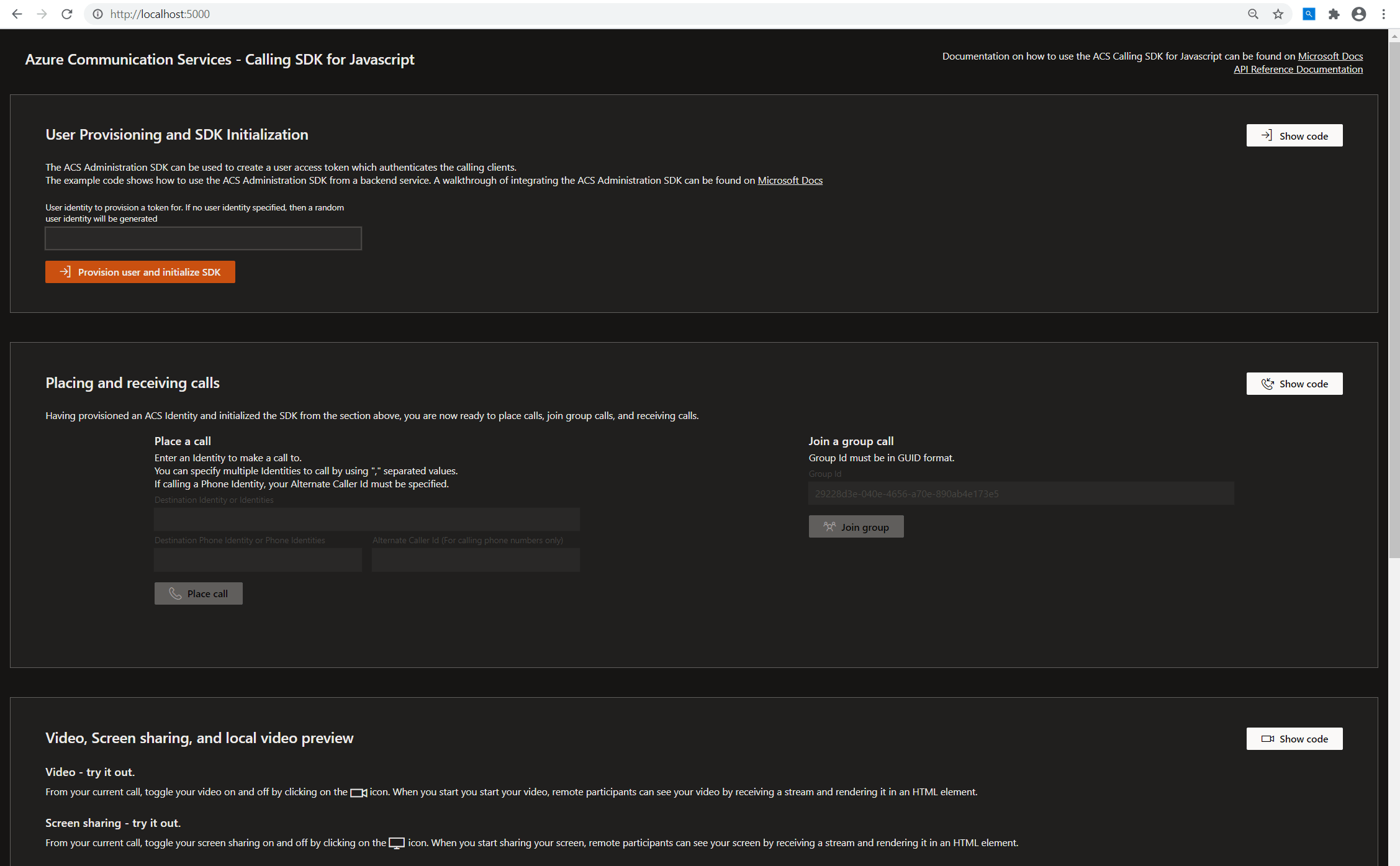Screen dimensions: 1400x866
Task: Open API Reference Documentation link
Action: pyautogui.click(x=1298, y=70)
